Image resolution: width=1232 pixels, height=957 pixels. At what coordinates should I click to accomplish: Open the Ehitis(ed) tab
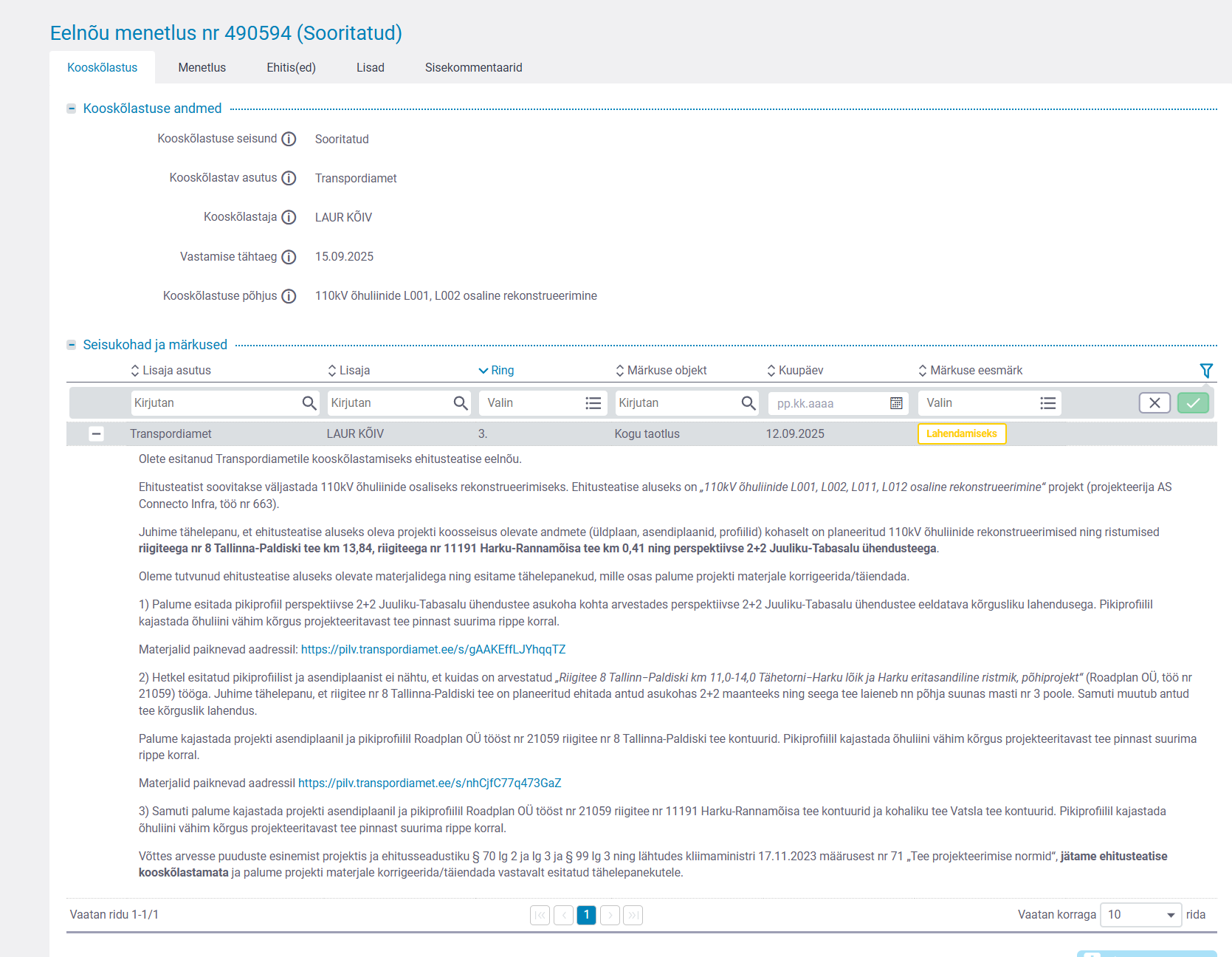pos(291,67)
